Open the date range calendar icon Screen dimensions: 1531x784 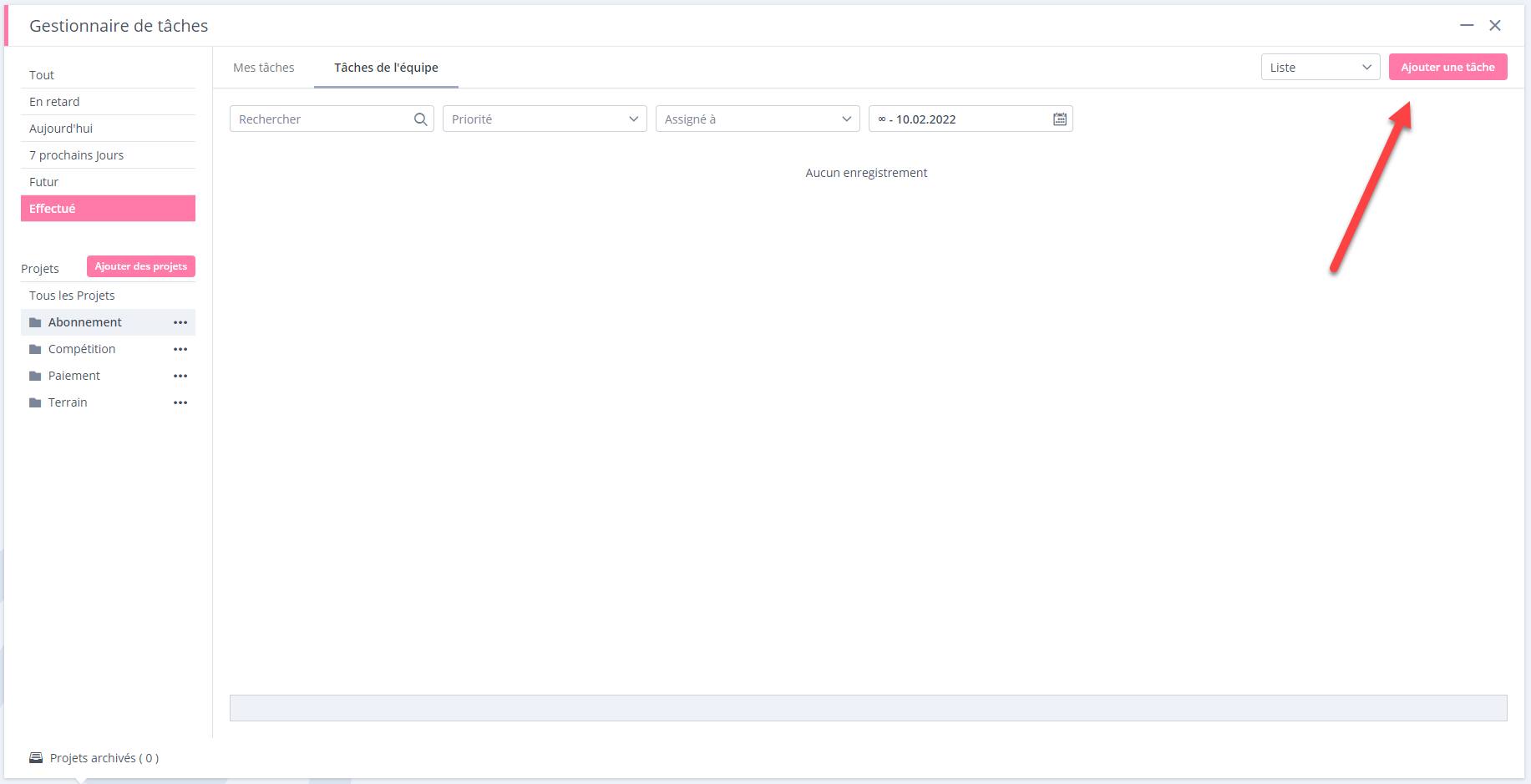1060,119
